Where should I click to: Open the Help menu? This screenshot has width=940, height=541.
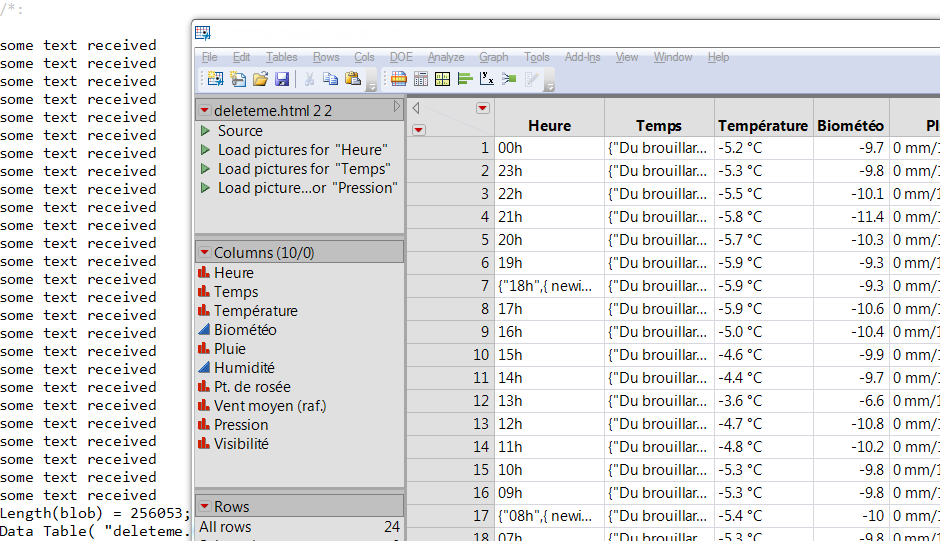click(718, 57)
